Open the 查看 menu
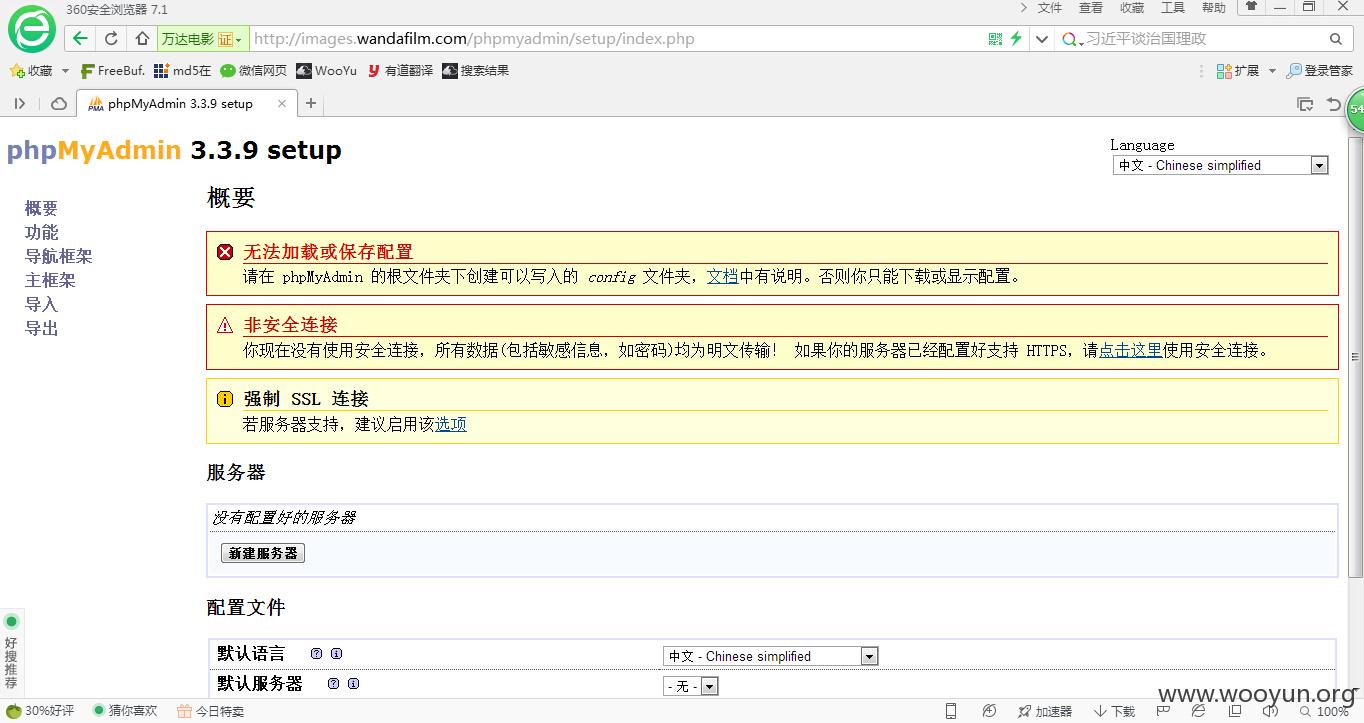The image size is (1364, 723). click(x=1091, y=8)
